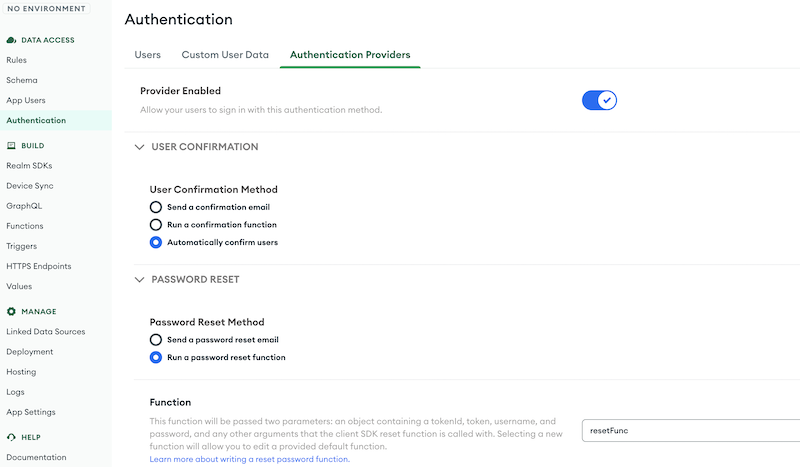
Task: Go to Functions in the sidebar
Action: (x=24, y=226)
